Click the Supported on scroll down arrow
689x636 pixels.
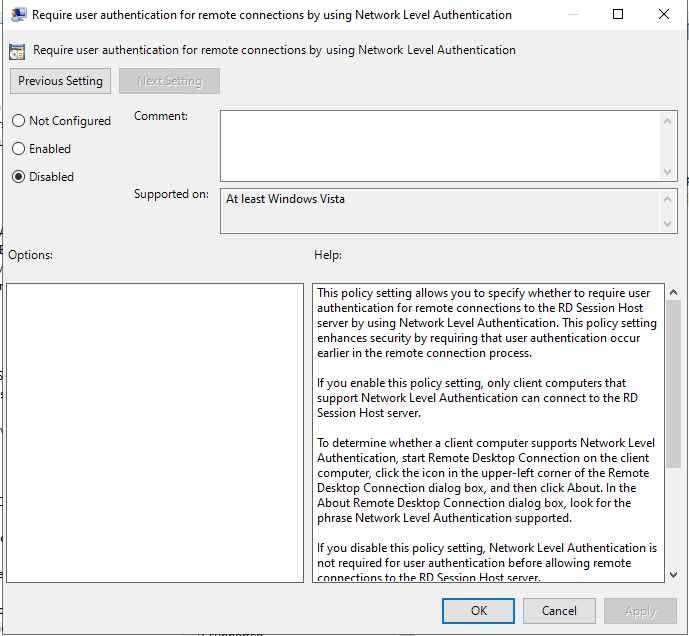669,224
